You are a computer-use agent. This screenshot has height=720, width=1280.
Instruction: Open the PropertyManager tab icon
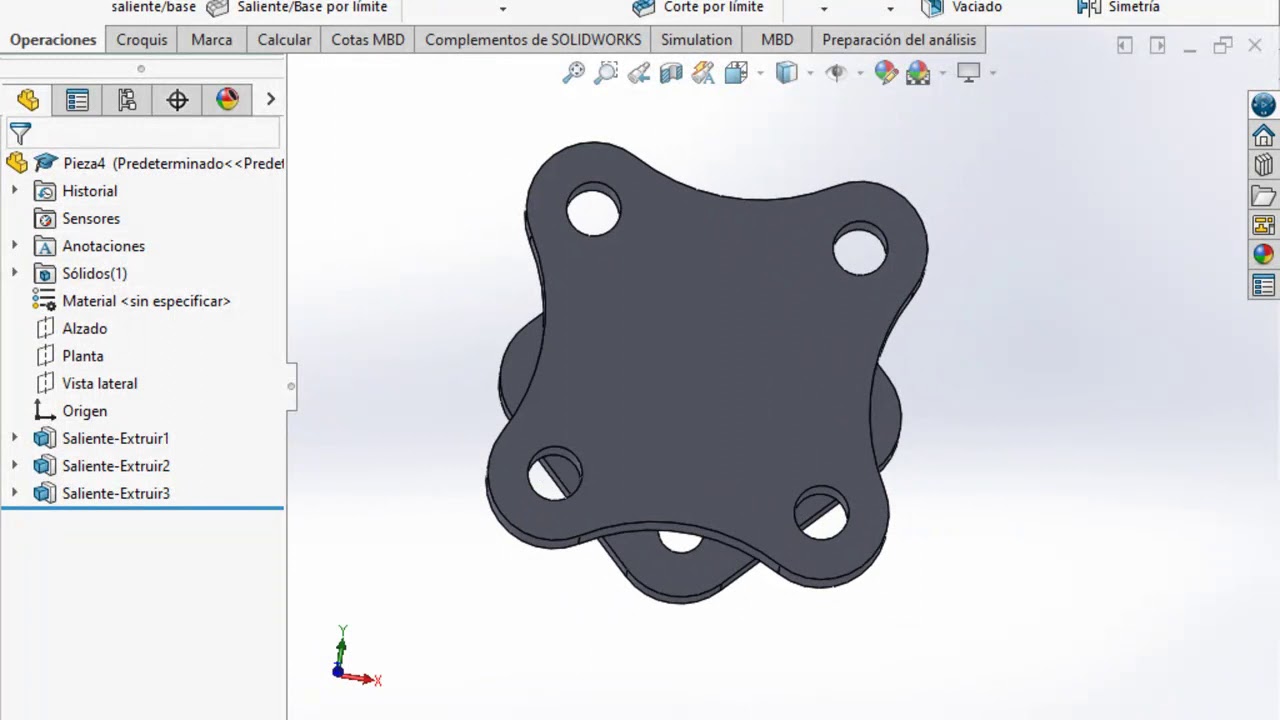click(77, 99)
